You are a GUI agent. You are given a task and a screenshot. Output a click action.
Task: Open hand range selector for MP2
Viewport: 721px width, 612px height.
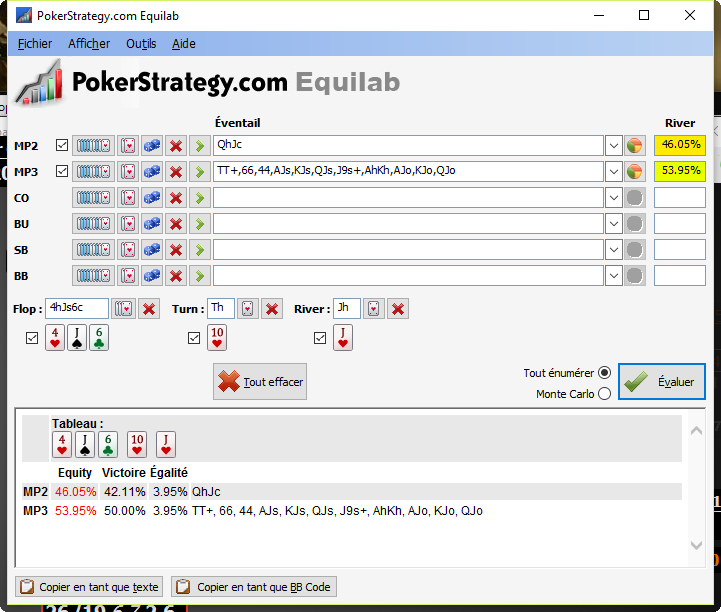point(93,146)
